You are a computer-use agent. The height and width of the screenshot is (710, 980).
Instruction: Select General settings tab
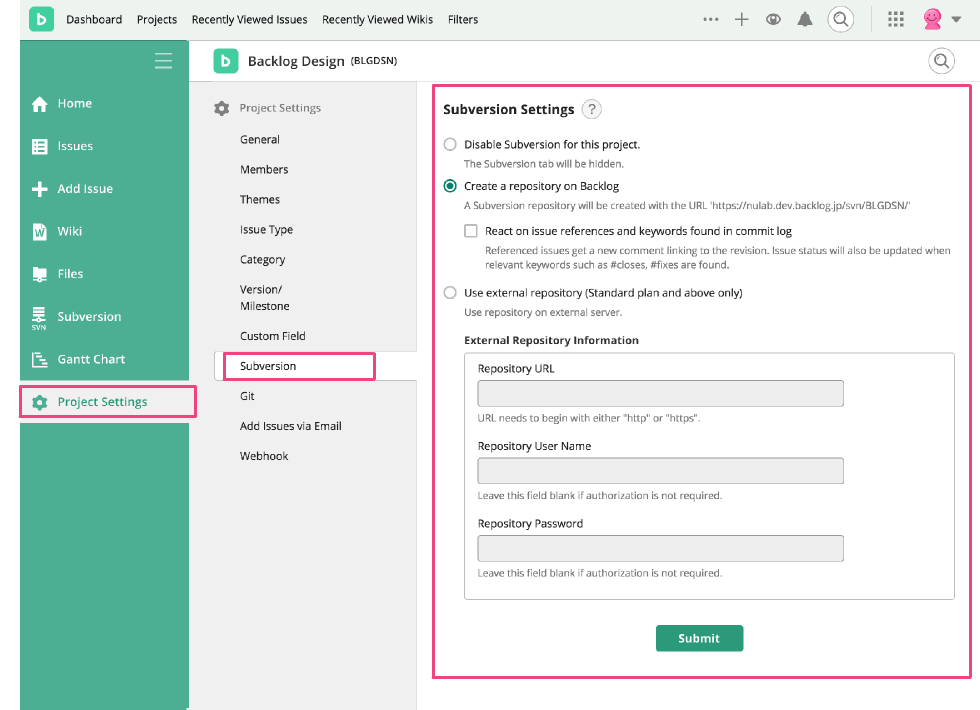259,139
